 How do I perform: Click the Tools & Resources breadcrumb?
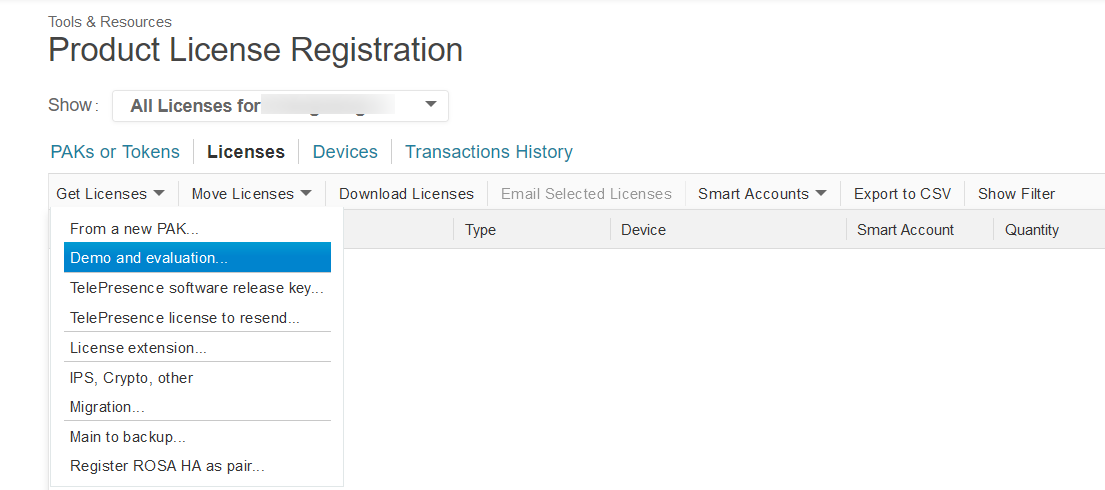pyautogui.click(x=110, y=22)
